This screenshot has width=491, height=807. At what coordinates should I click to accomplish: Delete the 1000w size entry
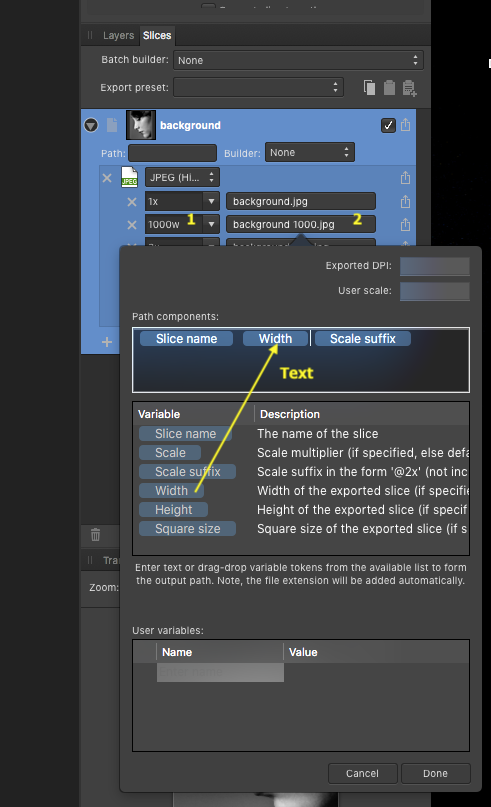pos(132,225)
